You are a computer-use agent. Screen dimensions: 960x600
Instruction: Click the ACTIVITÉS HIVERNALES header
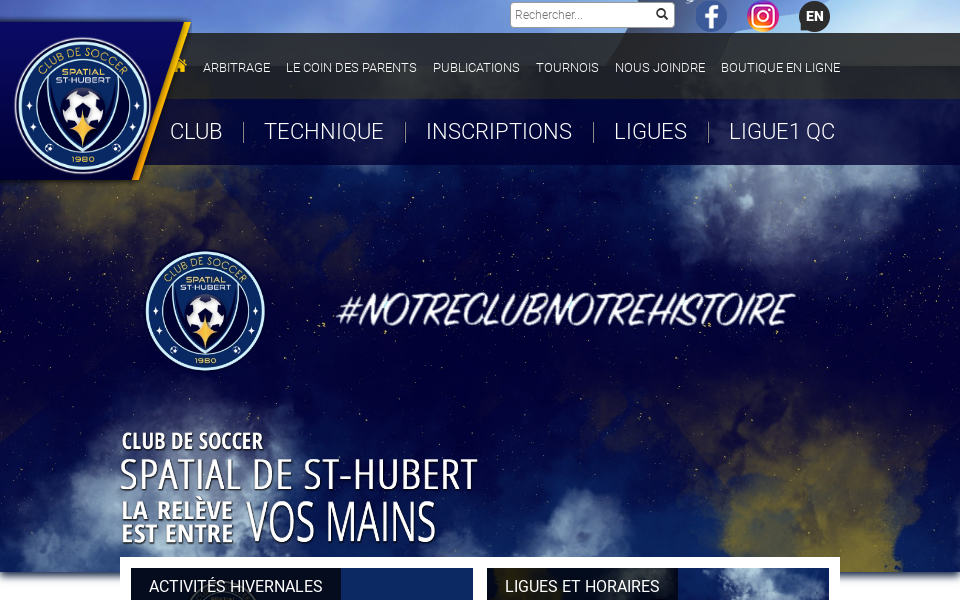(234, 586)
